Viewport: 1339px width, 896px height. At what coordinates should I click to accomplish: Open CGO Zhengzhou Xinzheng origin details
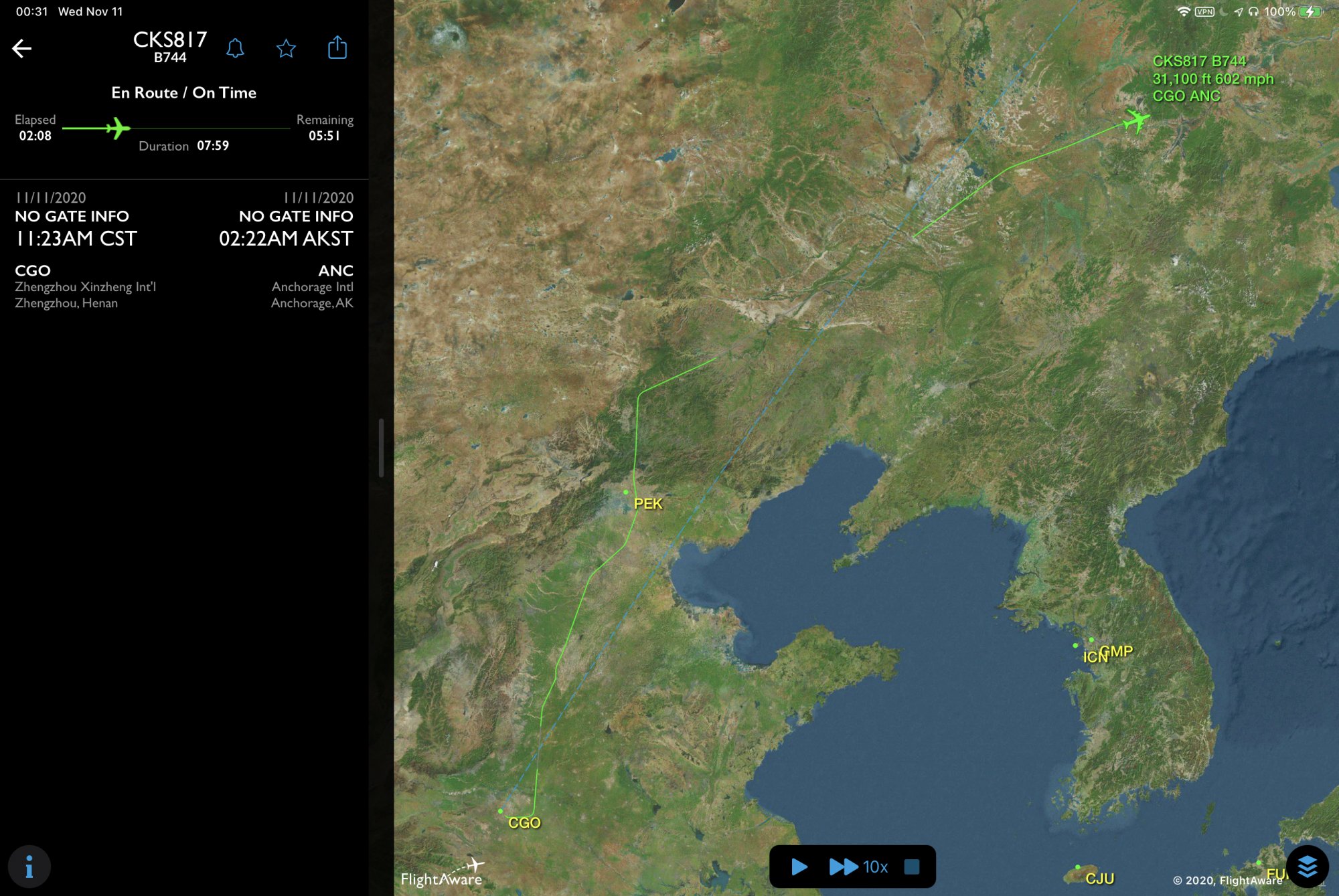(x=85, y=286)
